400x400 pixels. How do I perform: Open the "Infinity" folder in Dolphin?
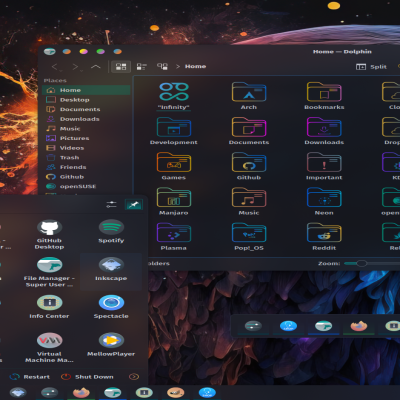click(x=174, y=96)
